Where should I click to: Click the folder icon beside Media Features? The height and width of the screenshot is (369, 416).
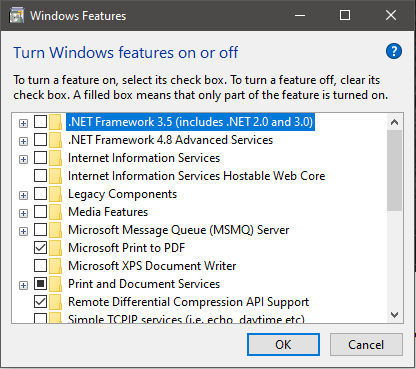[x=55, y=212]
